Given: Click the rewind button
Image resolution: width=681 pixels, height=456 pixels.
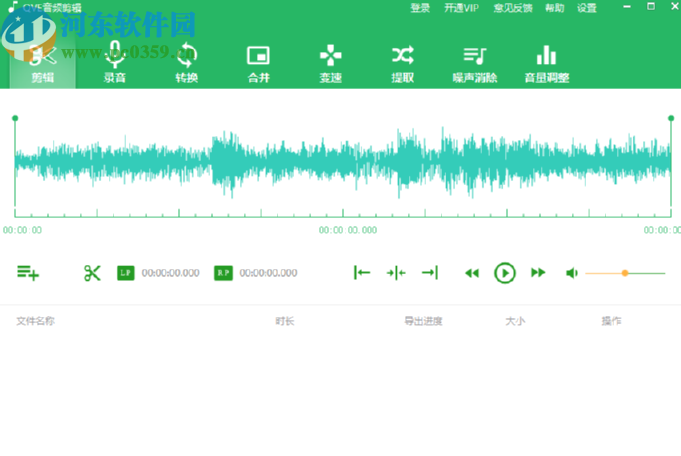Looking at the screenshot, I should point(472,273).
